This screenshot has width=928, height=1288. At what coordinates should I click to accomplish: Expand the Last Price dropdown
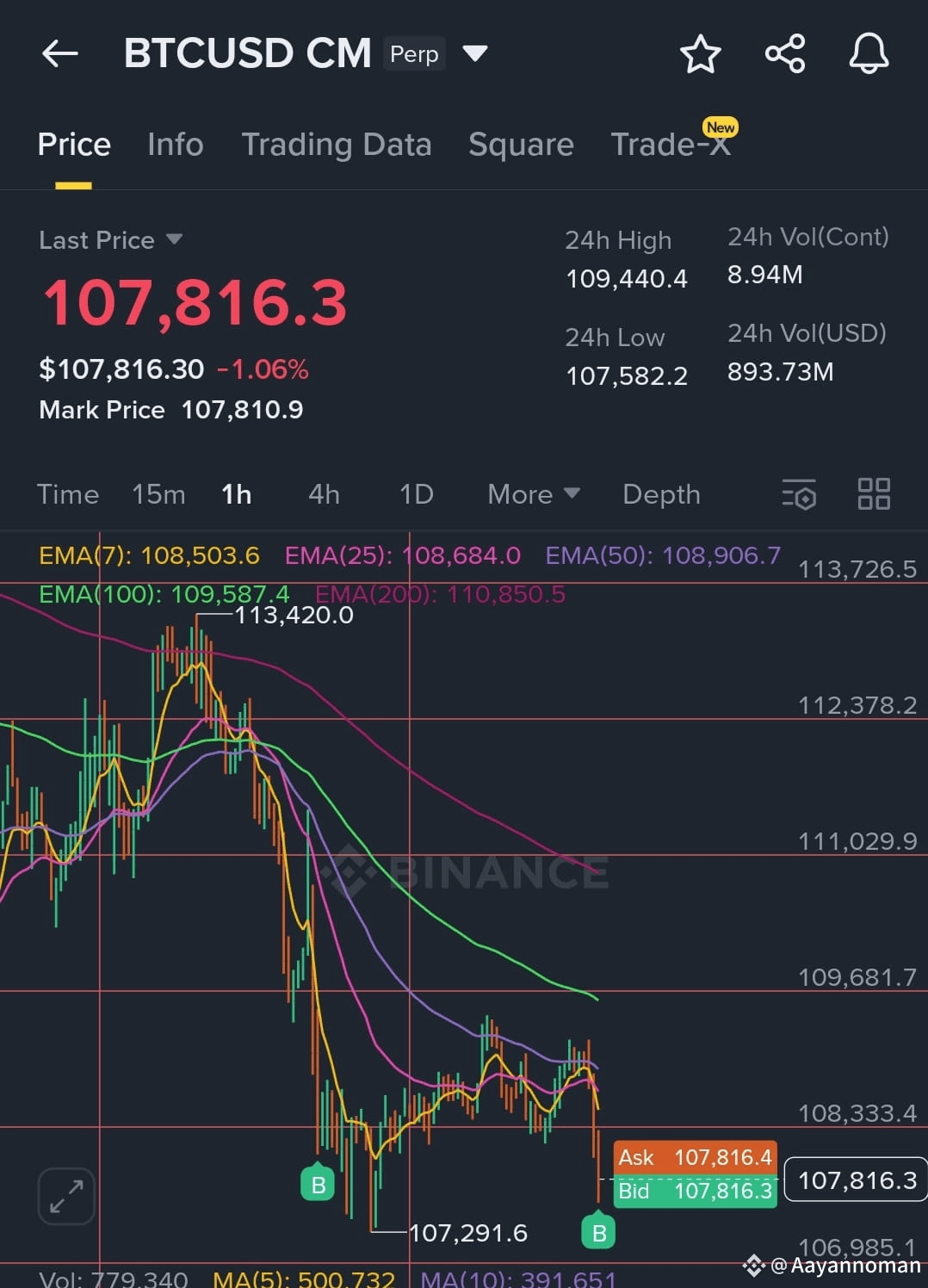174,238
